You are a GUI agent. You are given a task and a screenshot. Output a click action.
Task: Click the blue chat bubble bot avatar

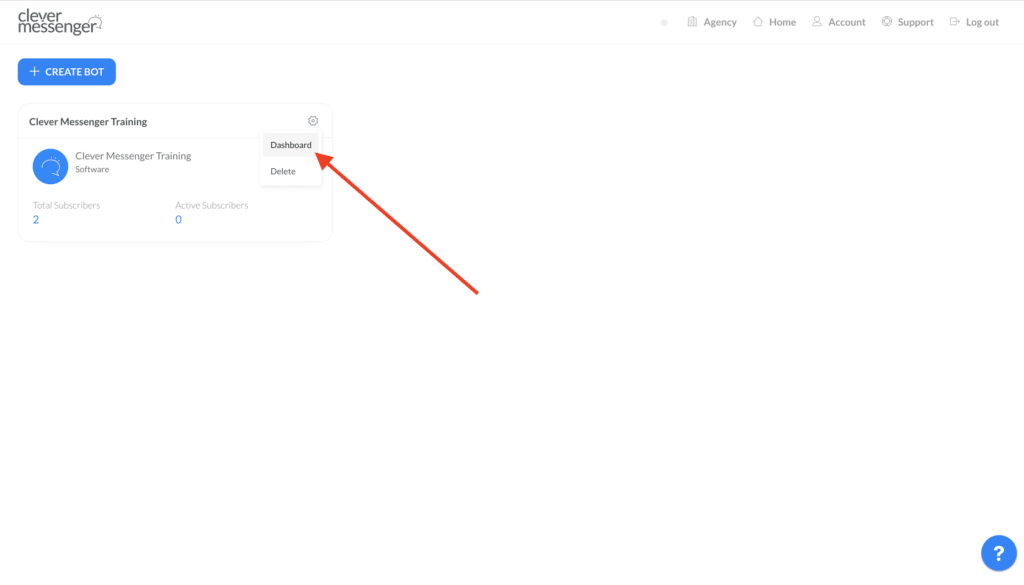[50, 166]
